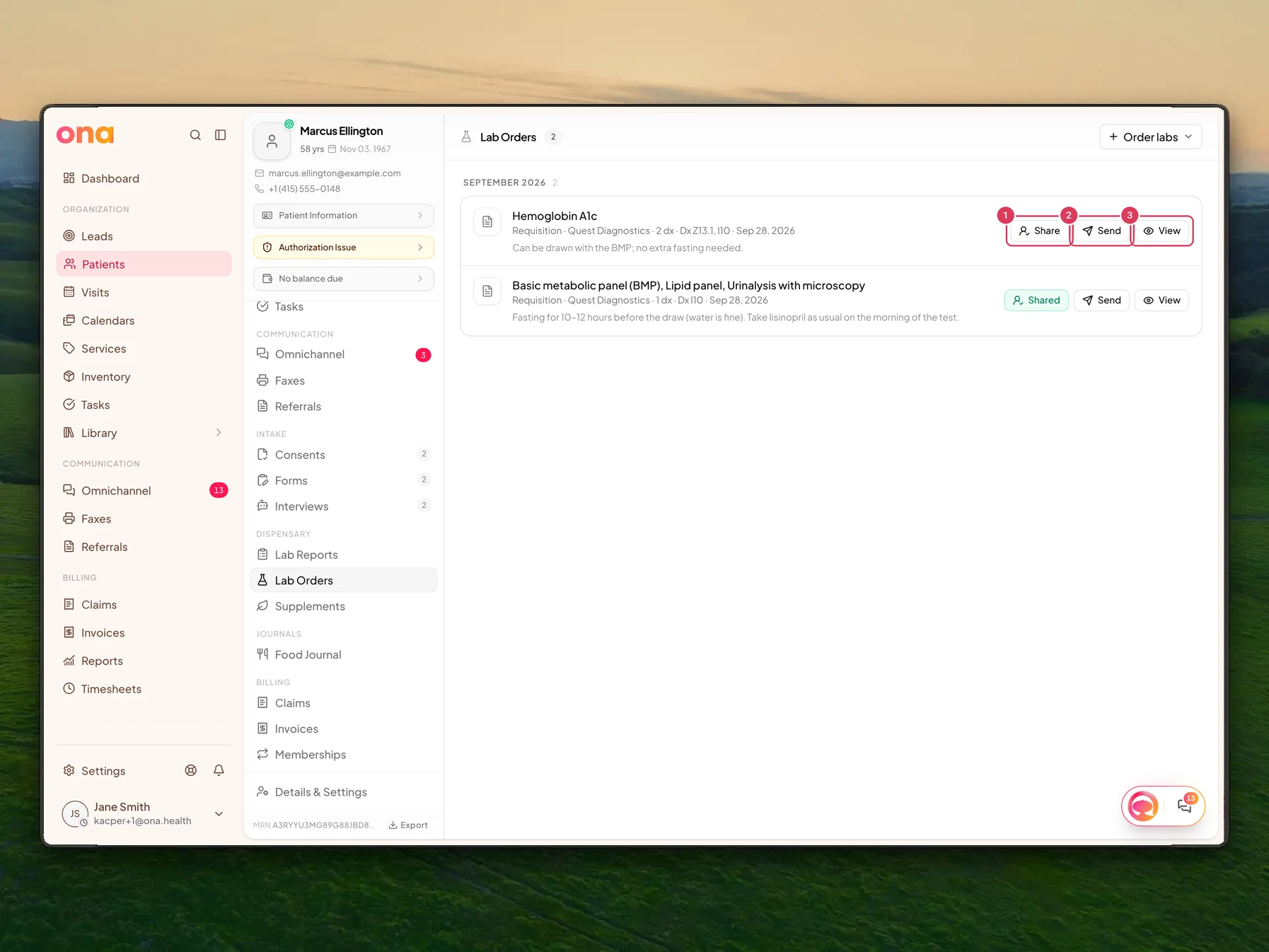The width and height of the screenshot is (1269, 952).
Task: Open Memberships in patient menu
Action: click(x=344, y=755)
